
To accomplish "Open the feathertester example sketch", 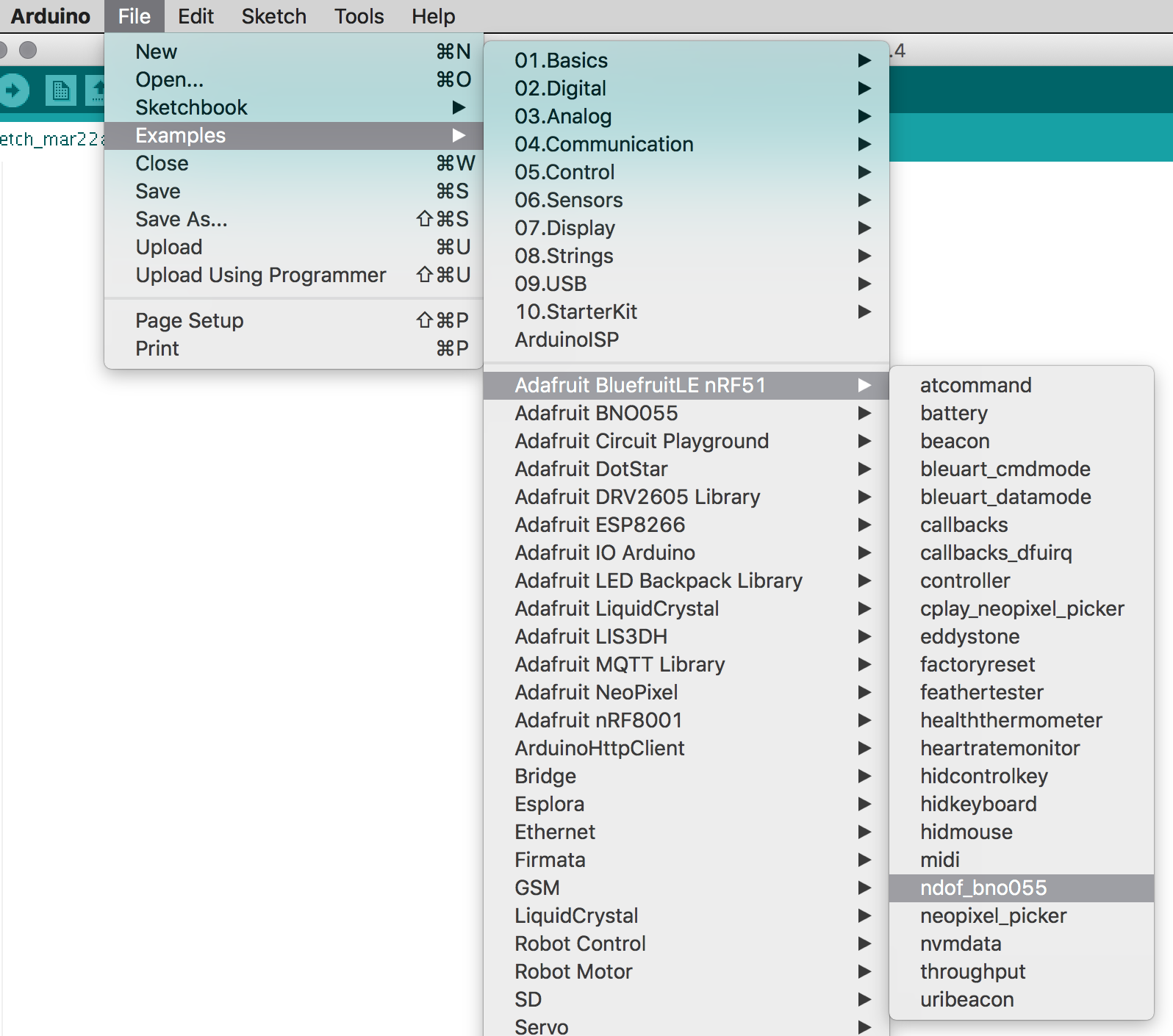I will (1022, 692).
